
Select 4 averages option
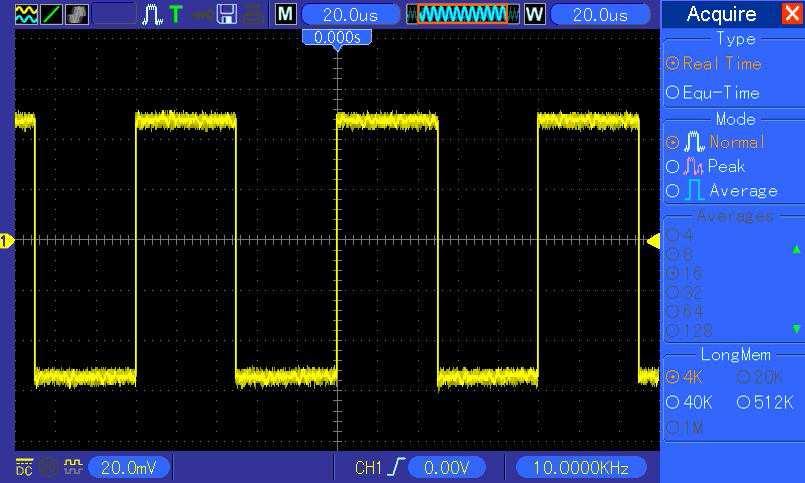[680, 235]
